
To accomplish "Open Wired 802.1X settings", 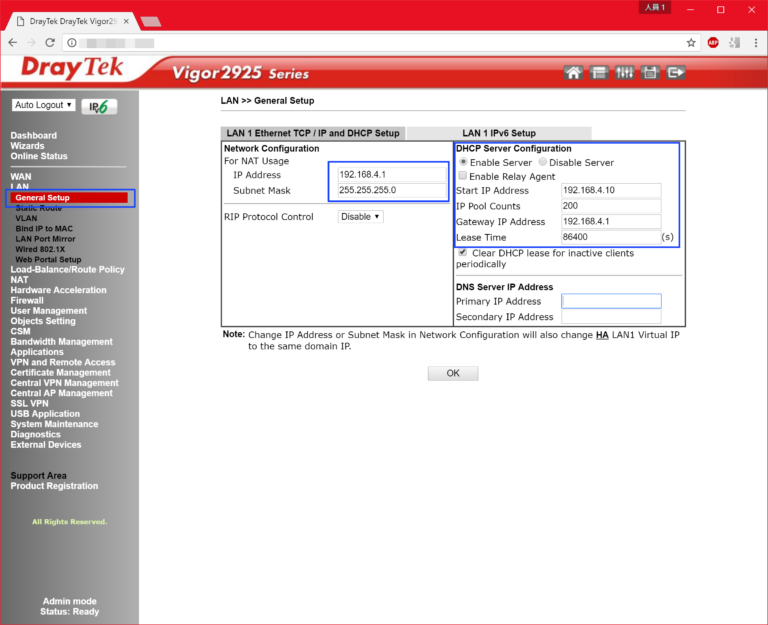I will pyautogui.click(x=40, y=249).
